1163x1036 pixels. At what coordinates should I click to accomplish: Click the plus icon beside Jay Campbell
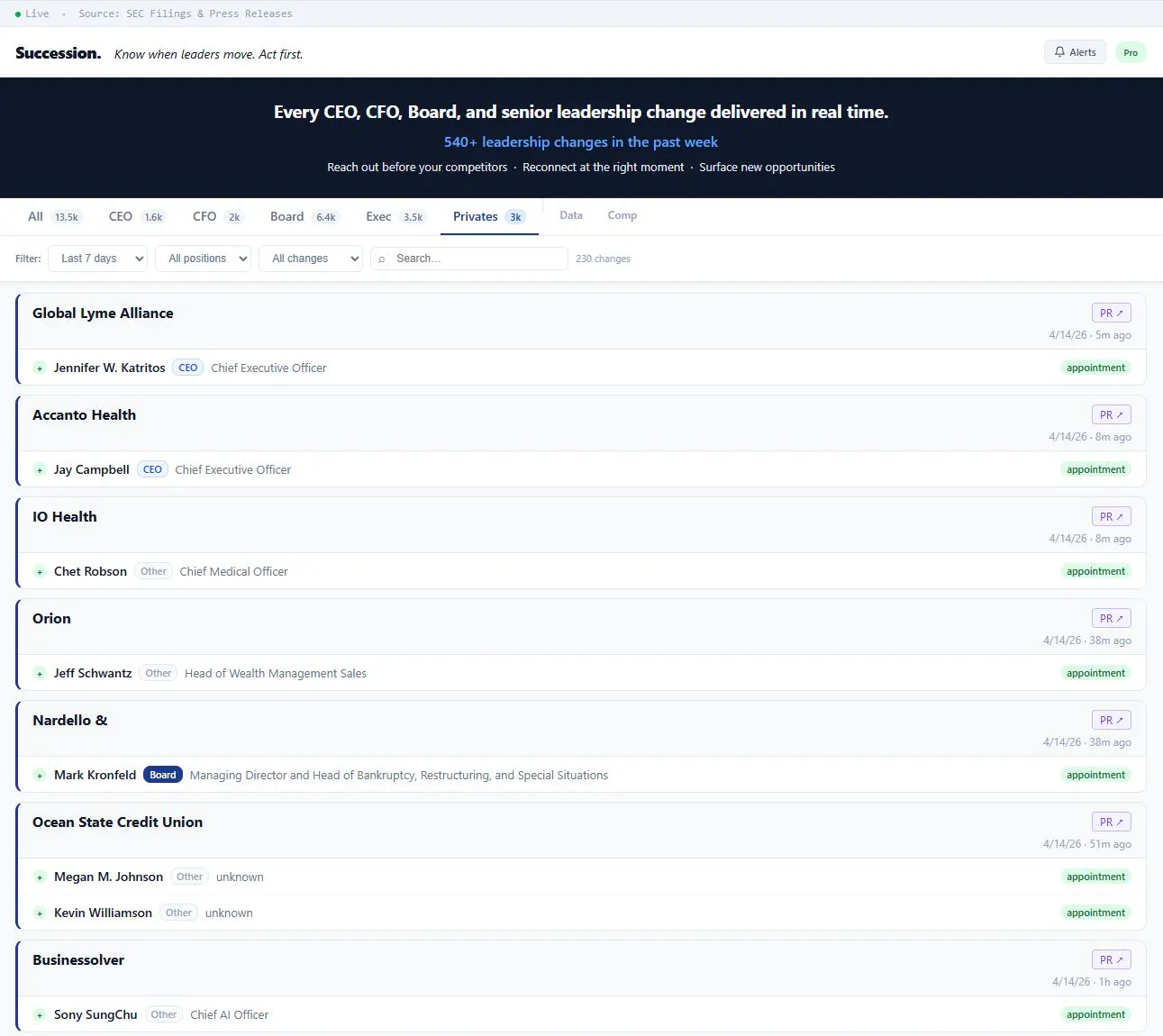point(40,469)
